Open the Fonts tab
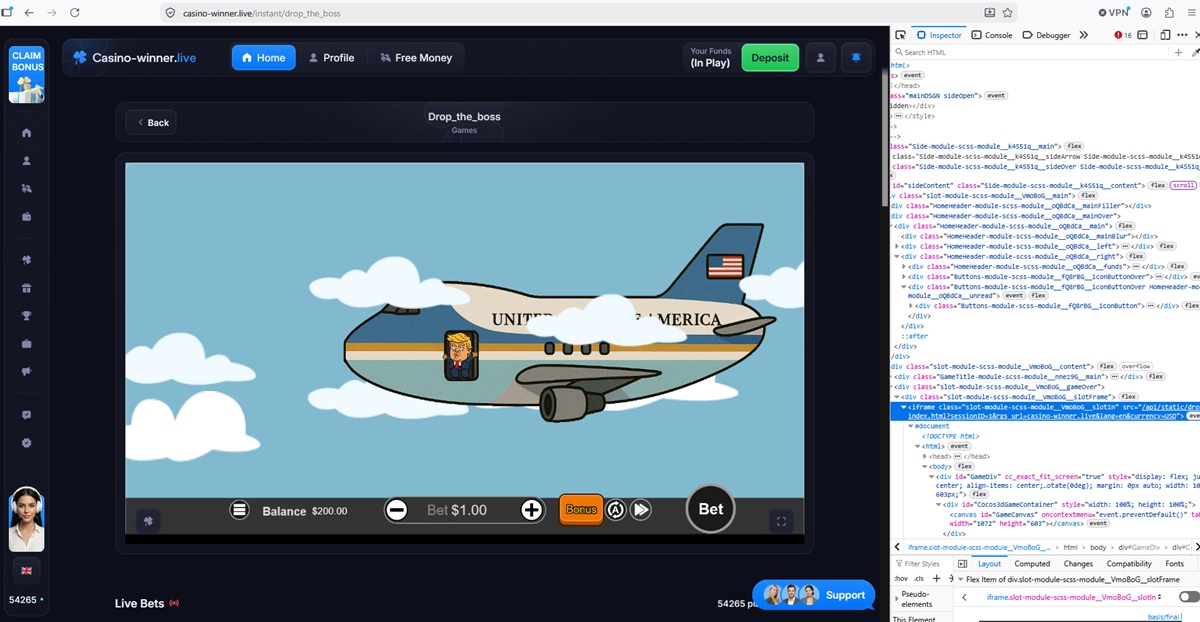This screenshot has width=1200, height=622. coord(1174,564)
